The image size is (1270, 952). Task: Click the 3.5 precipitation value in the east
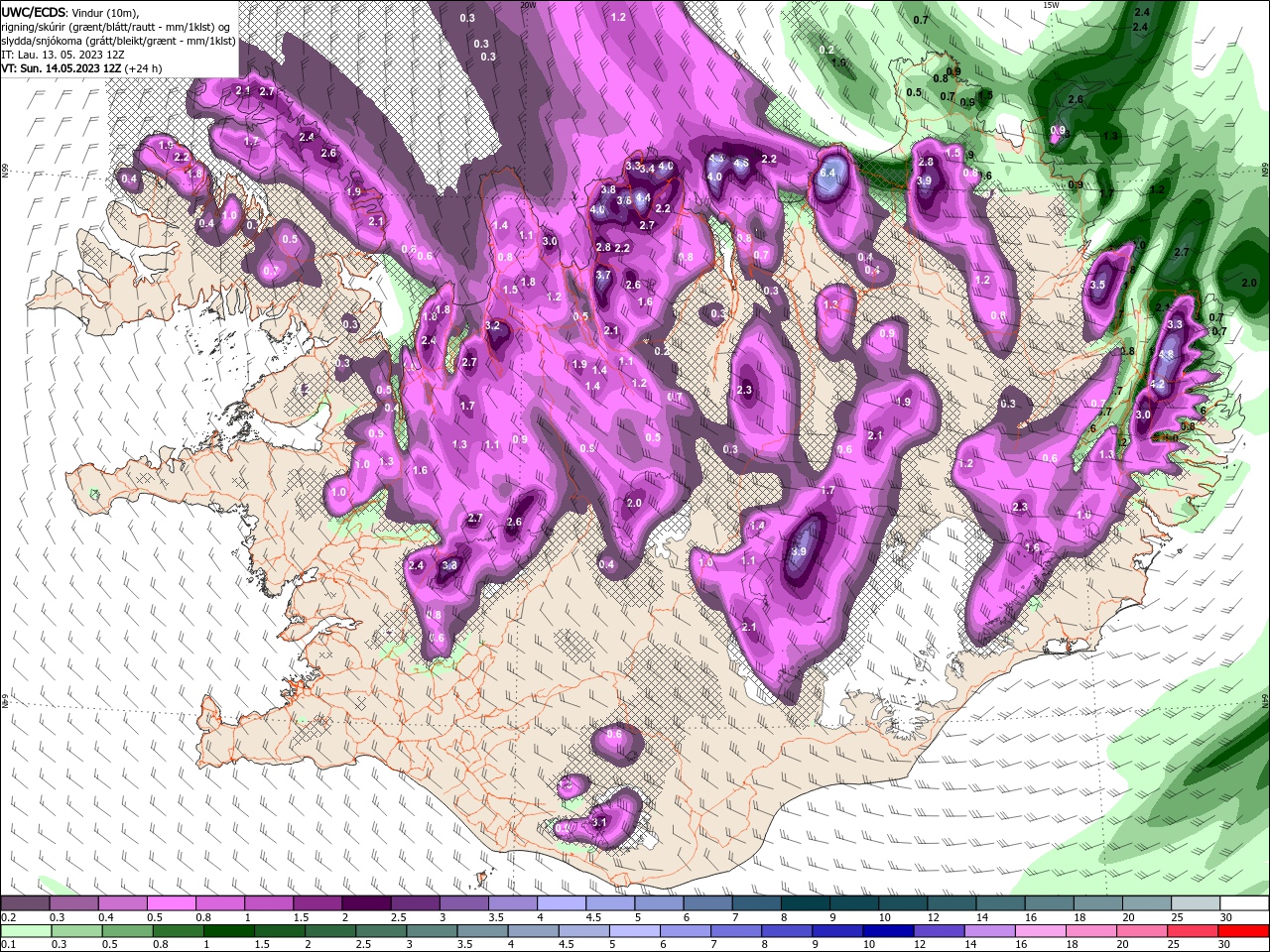(1097, 285)
